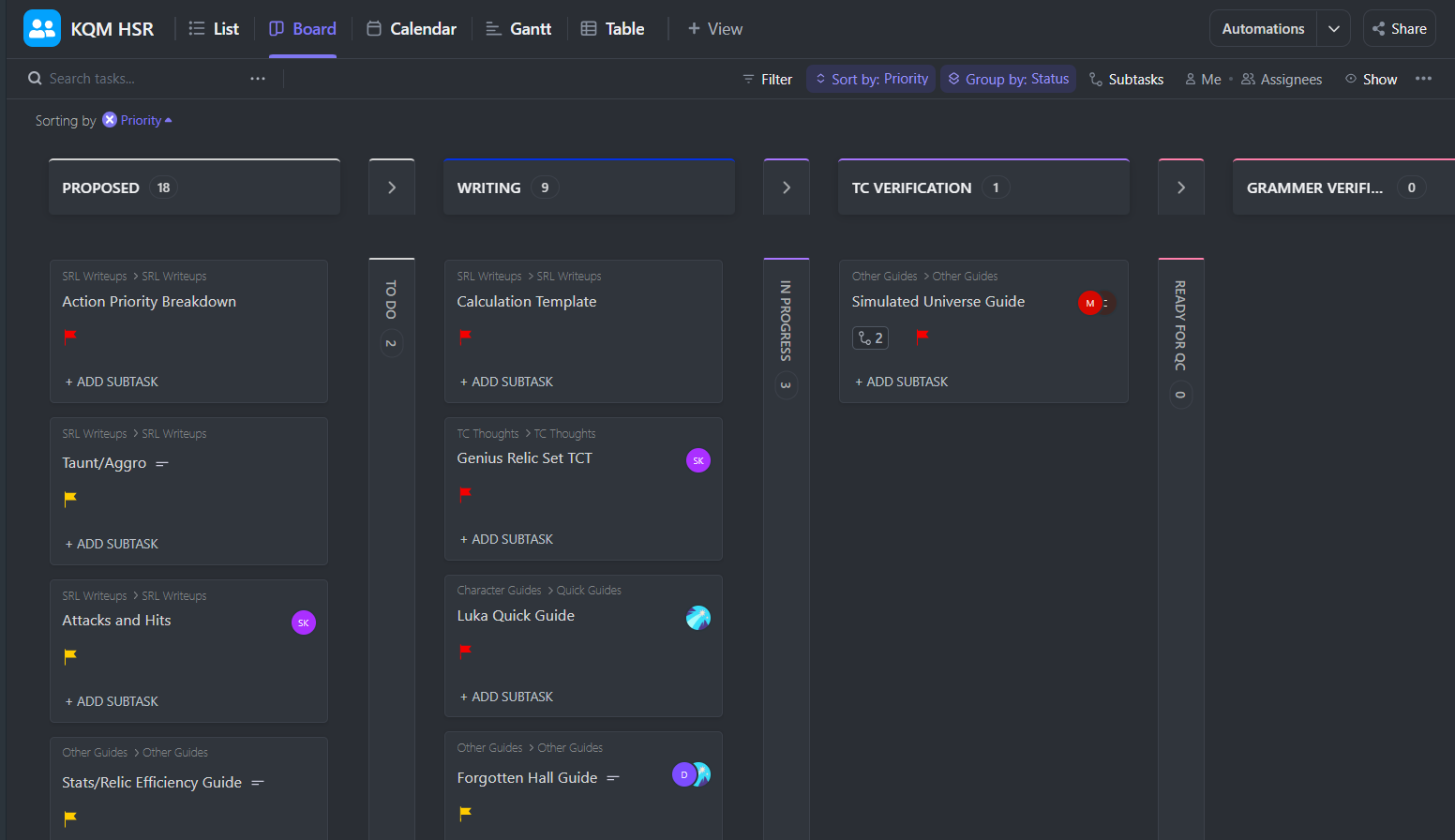Click the red priority flag on Calculation Template
This screenshot has width=1455, height=840.
pyautogui.click(x=465, y=337)
